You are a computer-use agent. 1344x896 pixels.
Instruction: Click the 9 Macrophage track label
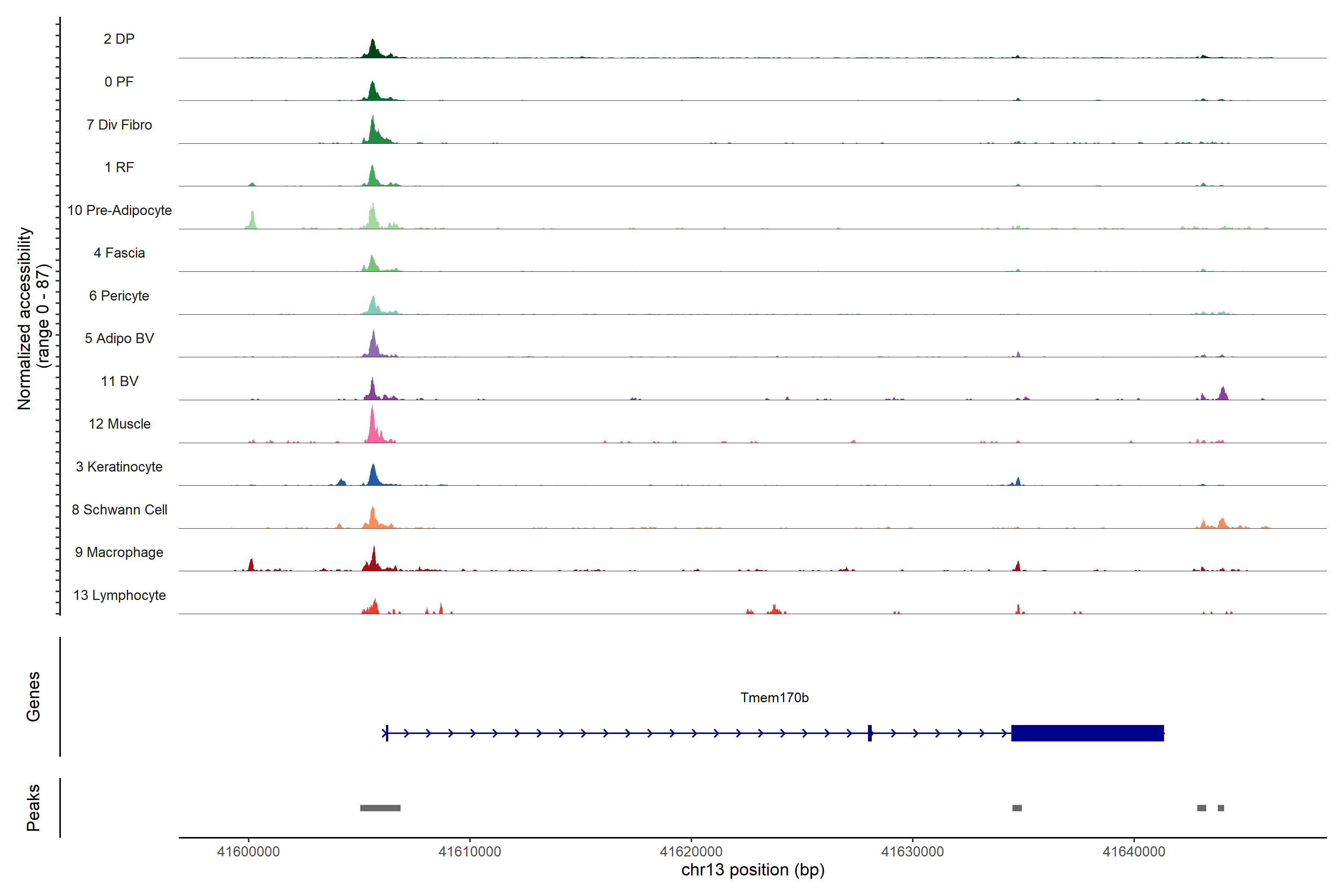click(x=119, y=553)
